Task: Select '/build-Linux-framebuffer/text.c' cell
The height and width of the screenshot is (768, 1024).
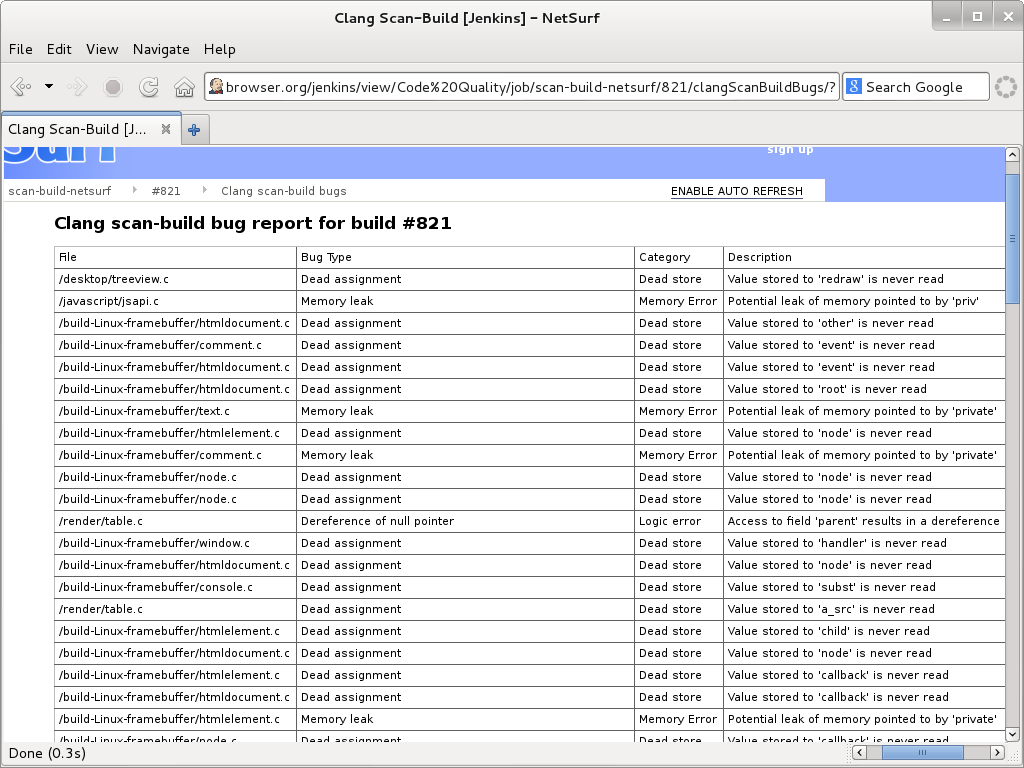Action: click(175, 411)
